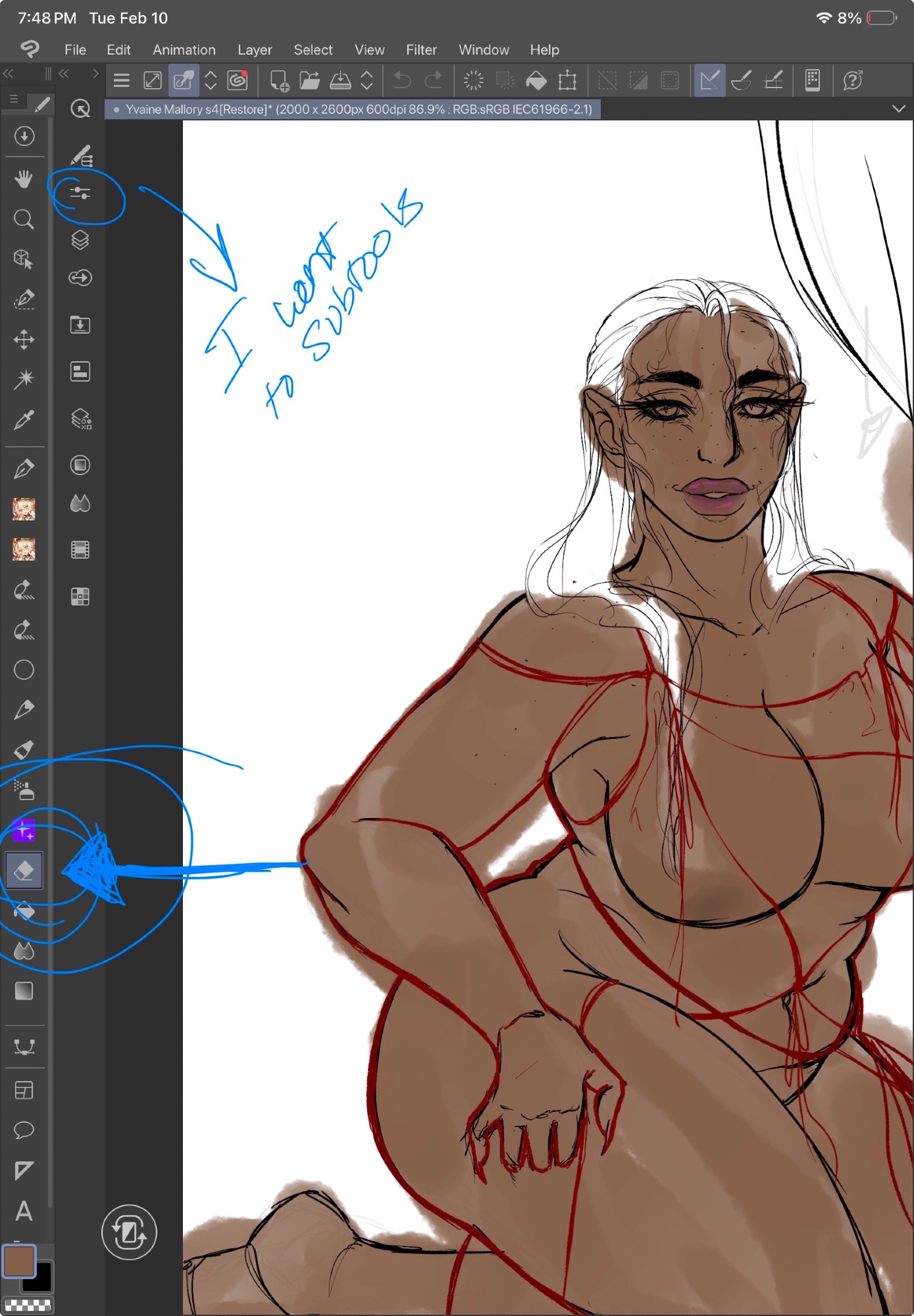The image size is (914, 1316).
Task: Toggle Snap to Grid in command bar
Action: tap(773, 81)
